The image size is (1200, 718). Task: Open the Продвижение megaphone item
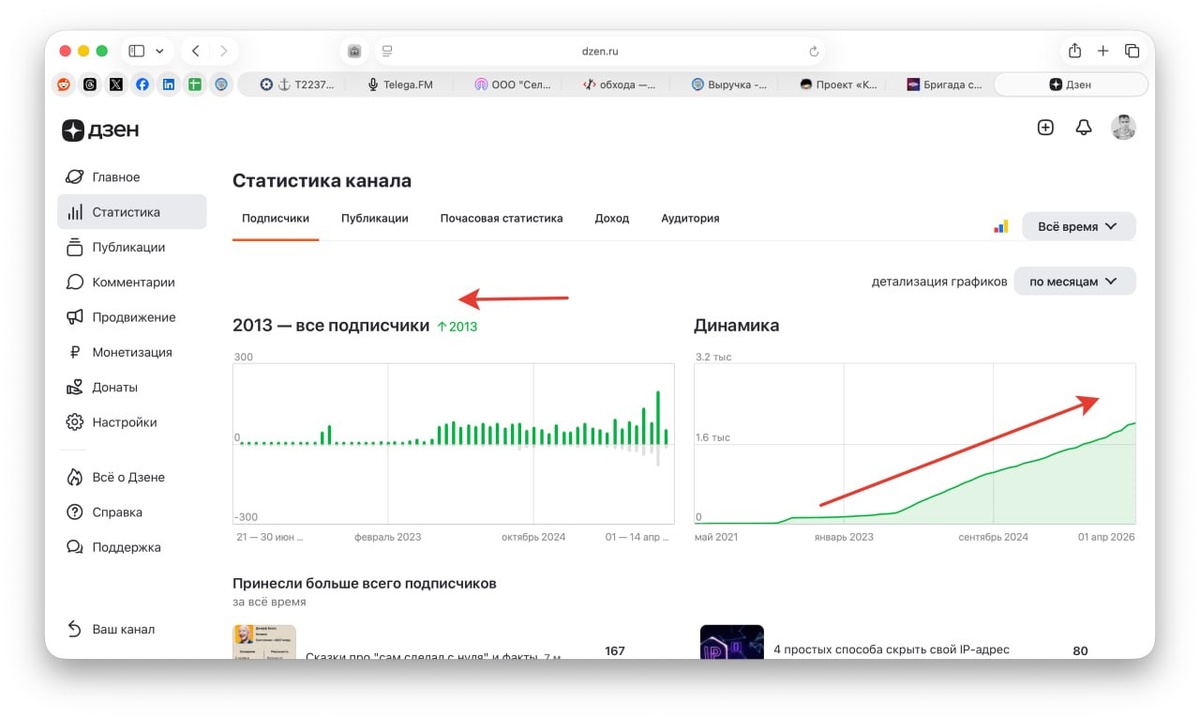(132, 317)
